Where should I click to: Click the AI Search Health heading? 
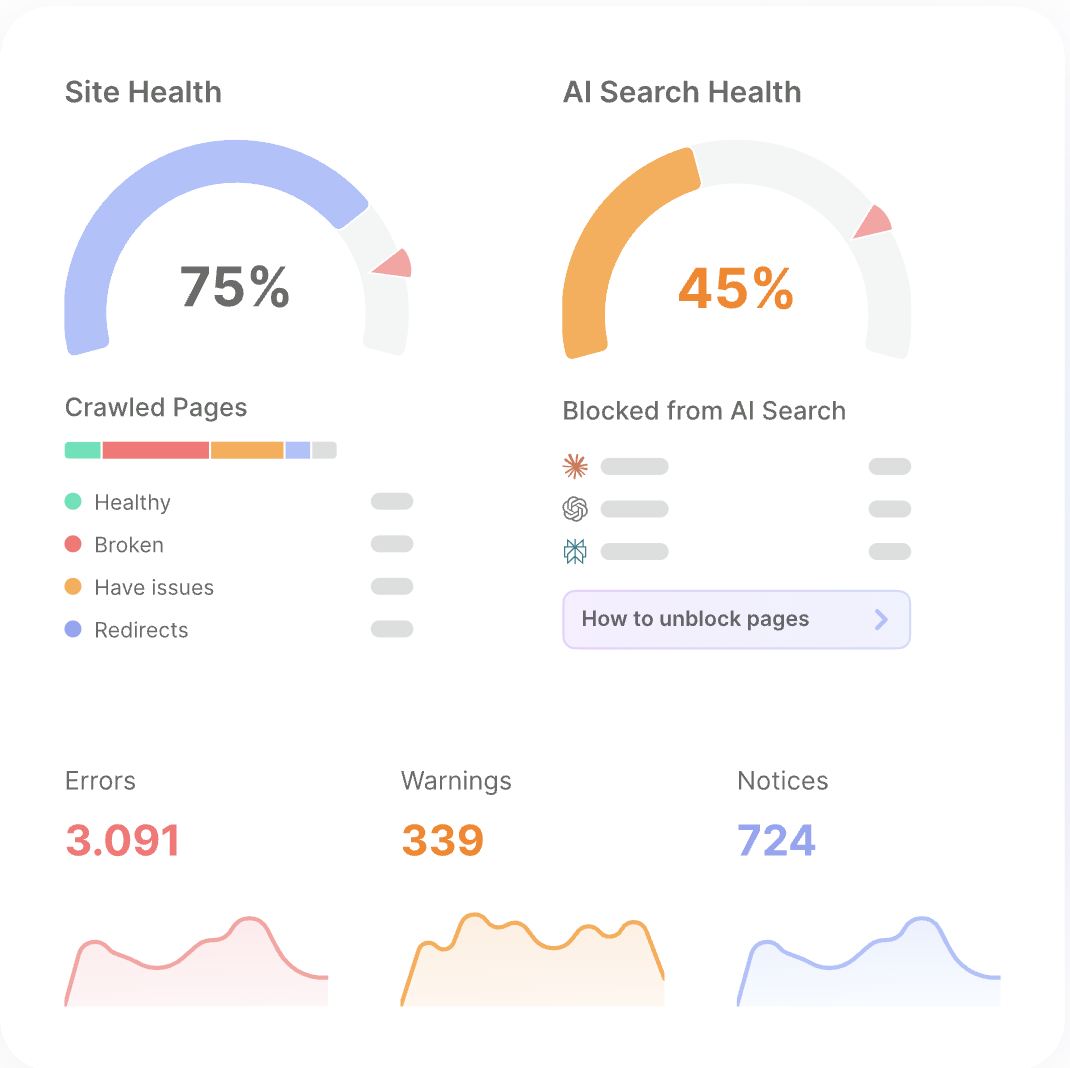coord(682,92)
